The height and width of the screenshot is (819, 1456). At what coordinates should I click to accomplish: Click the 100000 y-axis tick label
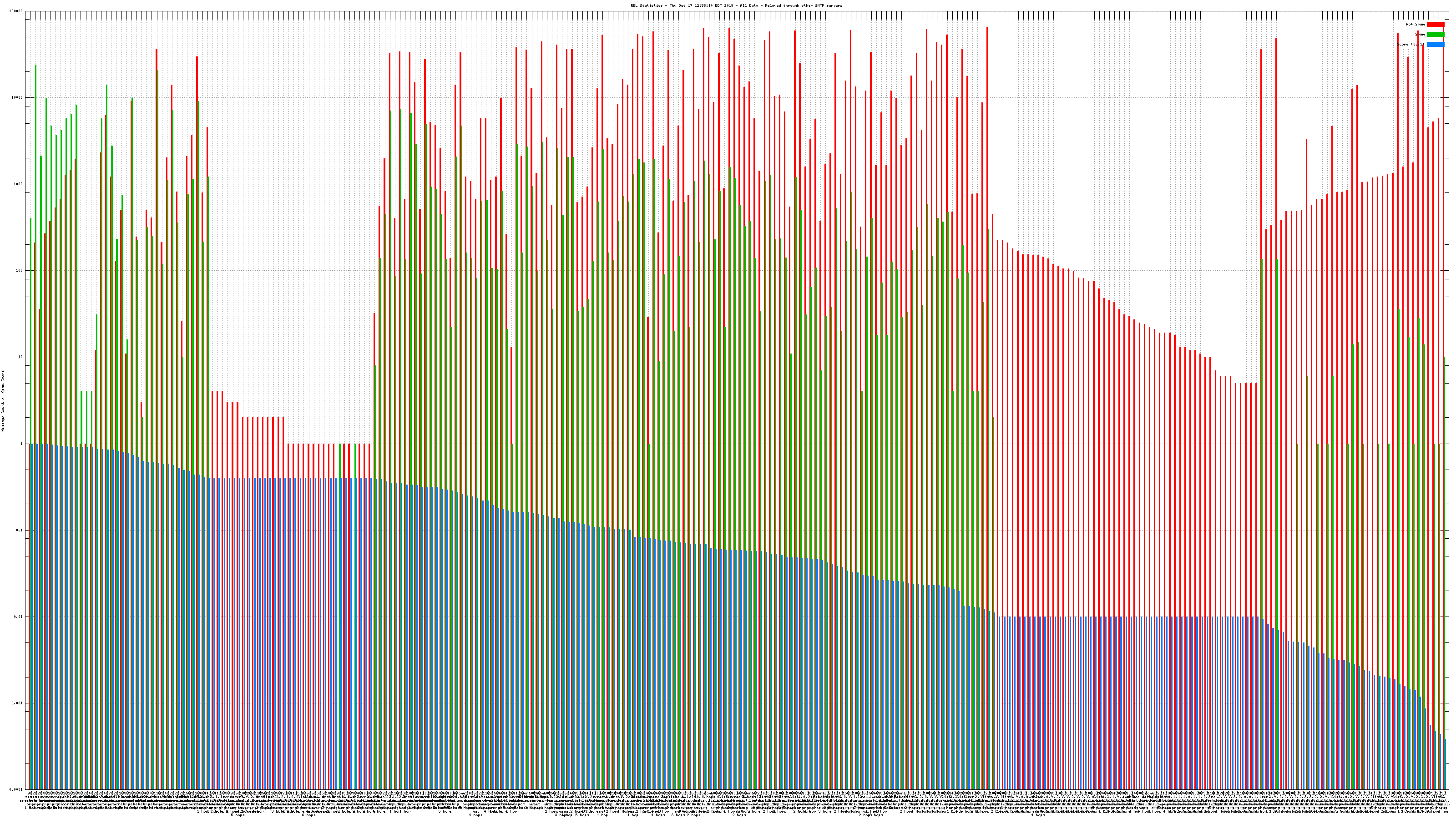(16, 11)
